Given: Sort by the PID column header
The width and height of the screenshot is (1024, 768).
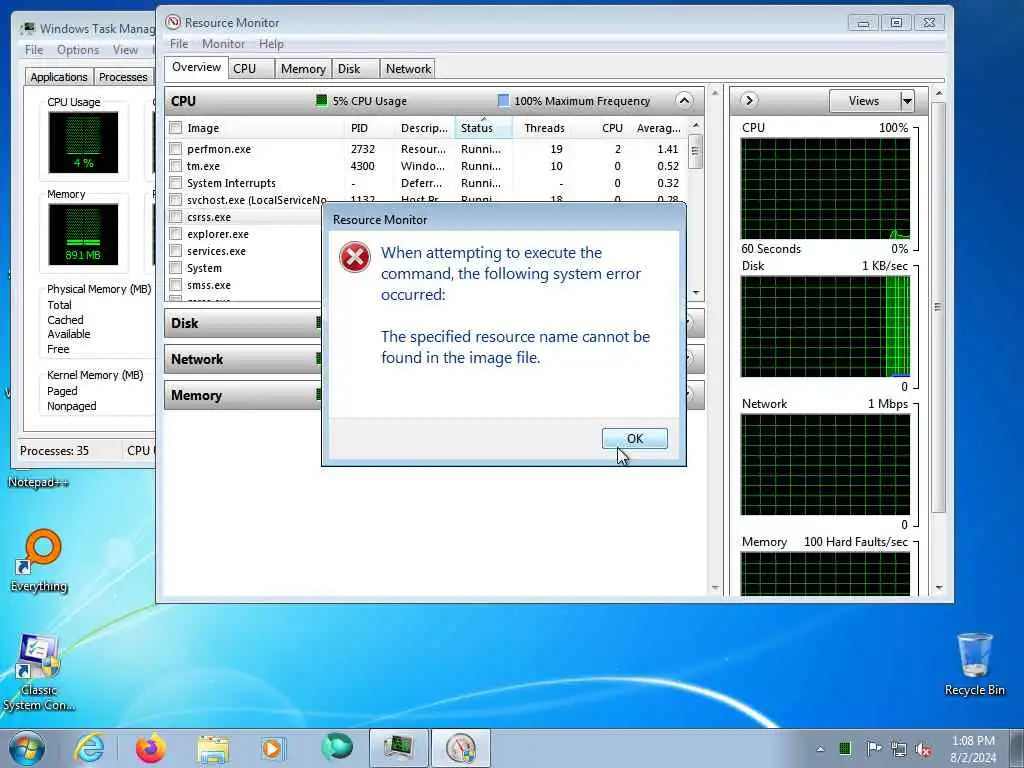Looking at the screenshot, I should (370, 128).
